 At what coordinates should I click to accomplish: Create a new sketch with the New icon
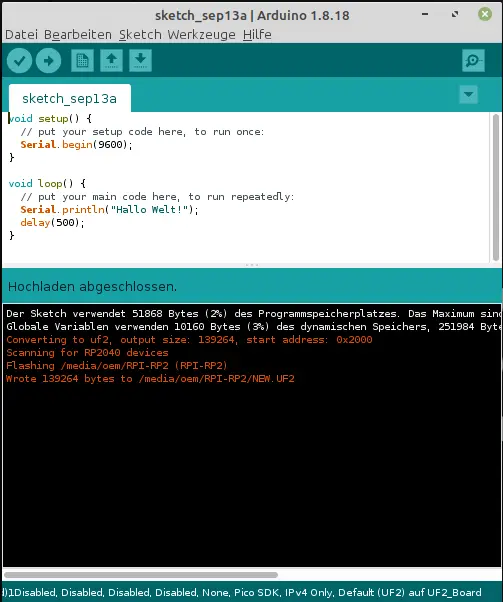coord(82,60)
